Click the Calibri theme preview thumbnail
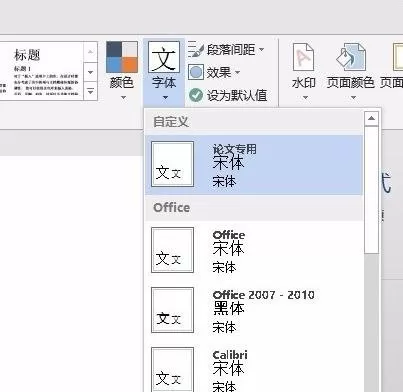The width and height of the screenshot is (403, 392). [x=172, y=369]
